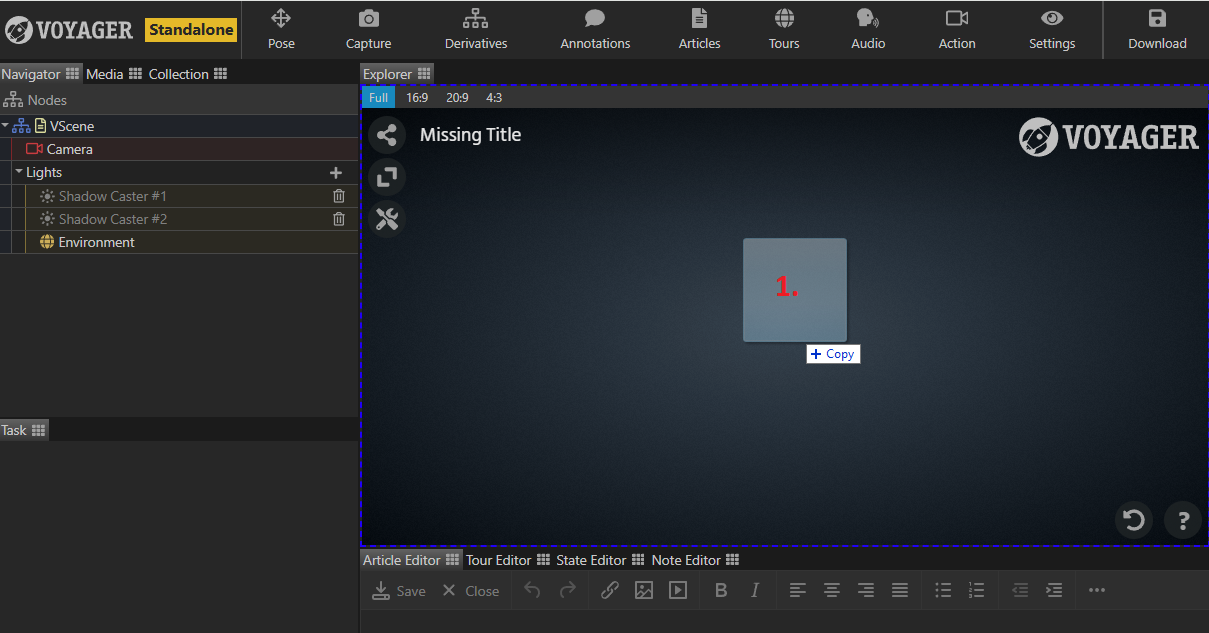Justify text alignment
Image resolution: width=1209 pixels, height=633 pixels.
[x=900, y=591]
